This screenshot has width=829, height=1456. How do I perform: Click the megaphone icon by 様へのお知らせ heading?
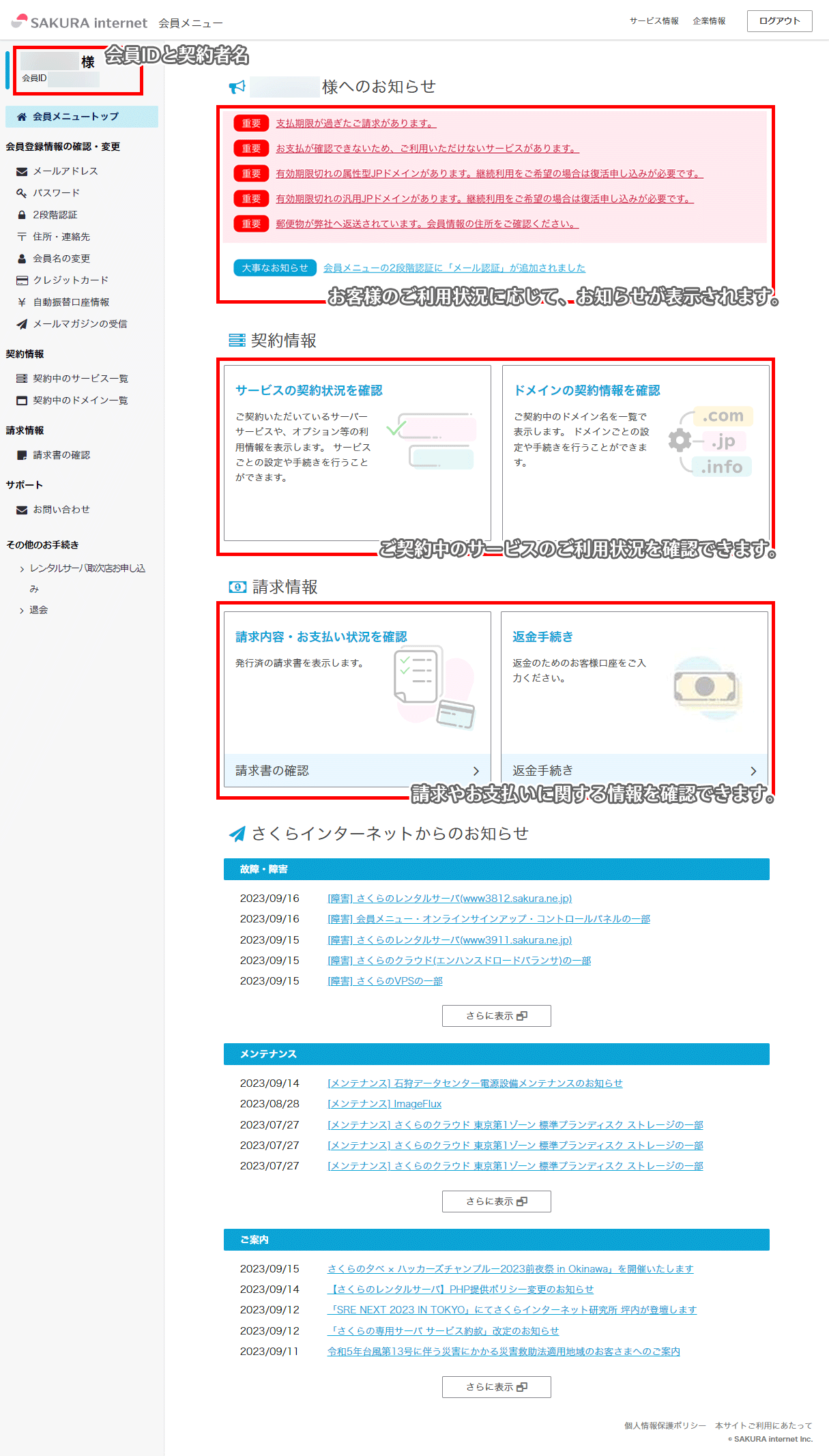pyautogui.click(x=237, y=87)
